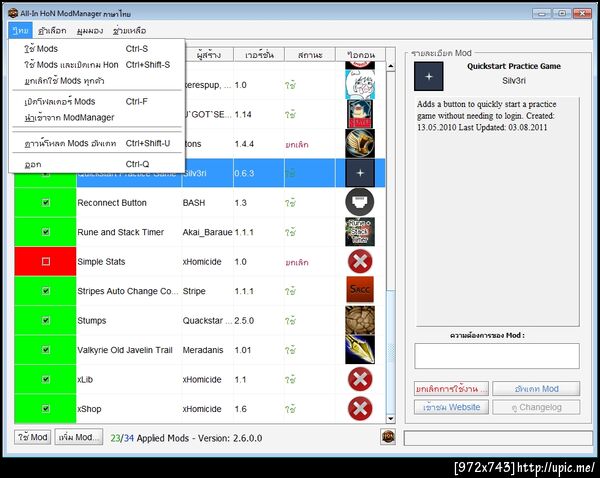Image resolution: width=600 pixels, height=478 pixels.
Task: Choose ใช้ Mods (Ctrl-S) menu entry
Action: click(x=97, y=49)
